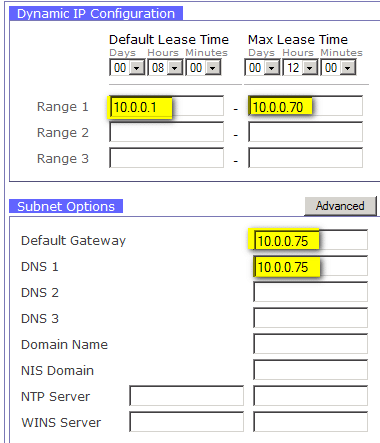Click the Default Lease Time label
The height and width of the screenshot is (443, 380).
point(169,40)
